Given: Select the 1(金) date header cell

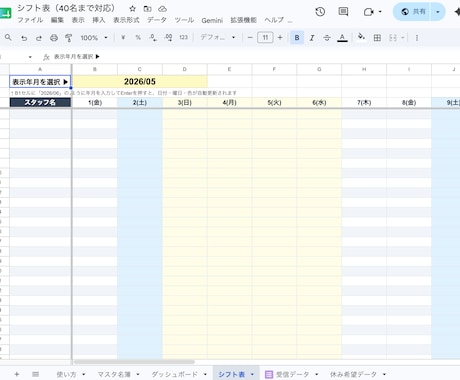Looking at the screenshot, I should (95, 102).
